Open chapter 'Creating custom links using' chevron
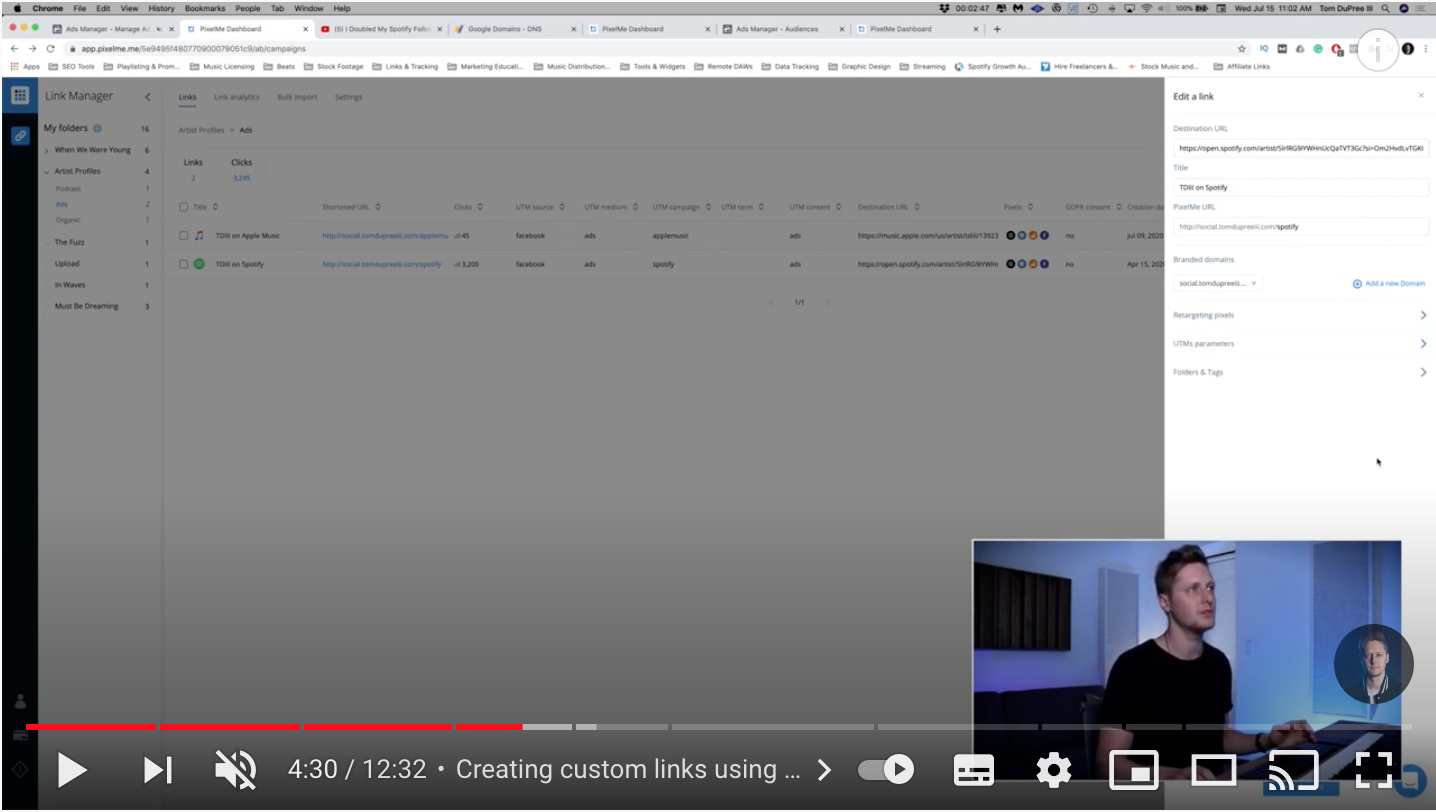The height and width of the screenshot is (812, 1436). (824, 770)
